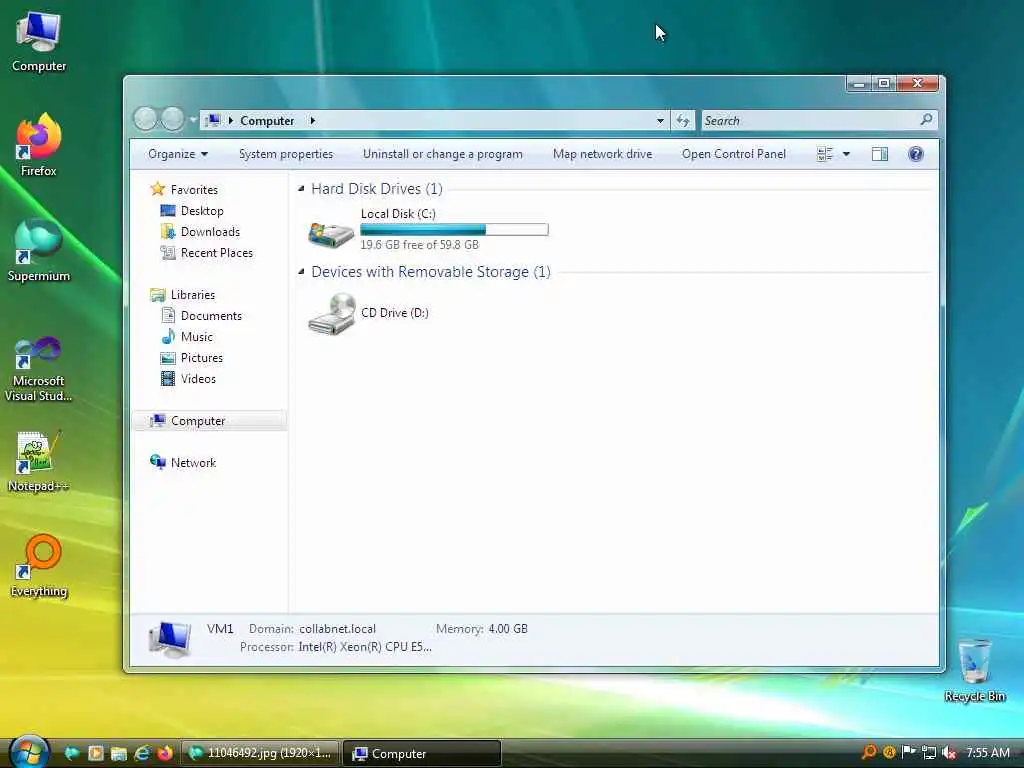
Task: Open Music library in navigation pane
Action: pyautogui.click(x=197, y=337)
